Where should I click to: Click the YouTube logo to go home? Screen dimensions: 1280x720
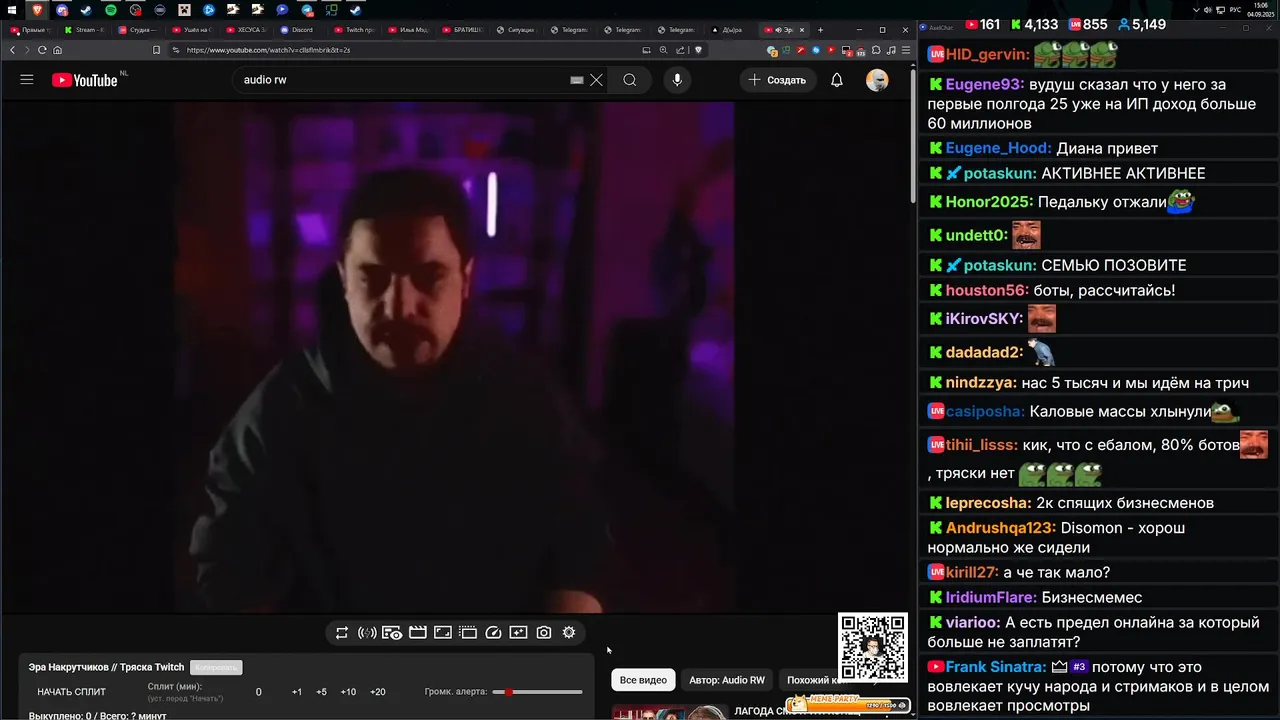click(x=85, y=80)
